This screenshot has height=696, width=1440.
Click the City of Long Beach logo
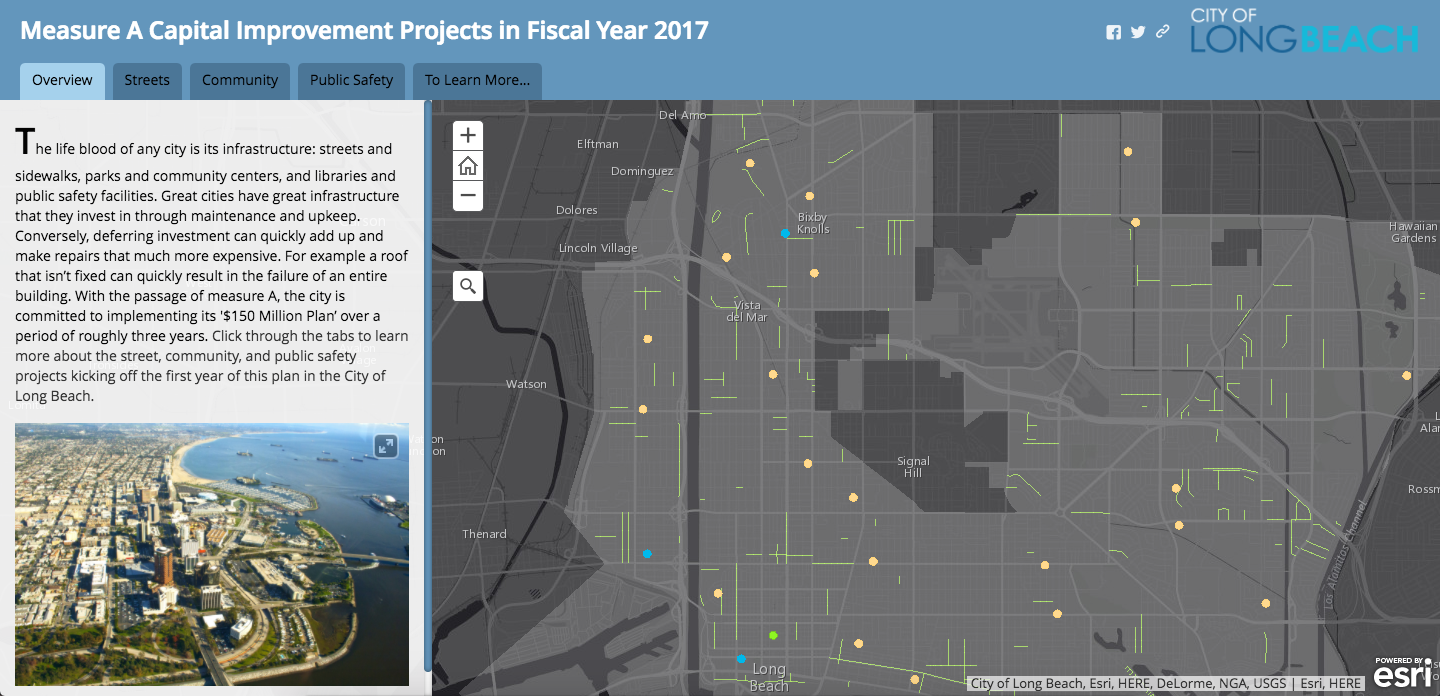[x=1304, y=31]
